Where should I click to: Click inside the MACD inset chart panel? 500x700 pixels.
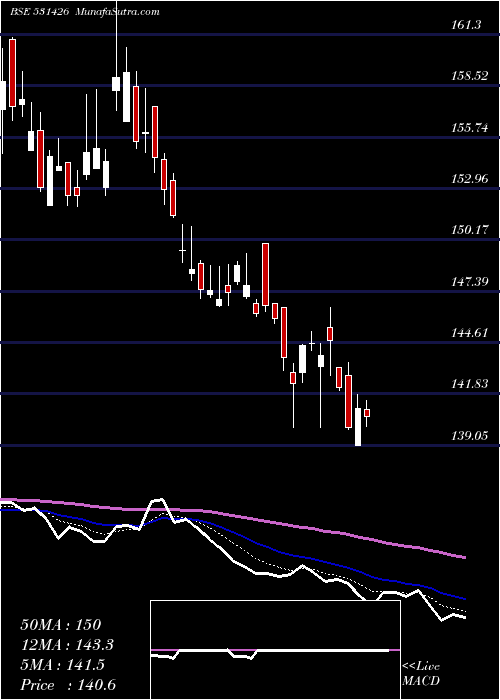coord(275,650)
